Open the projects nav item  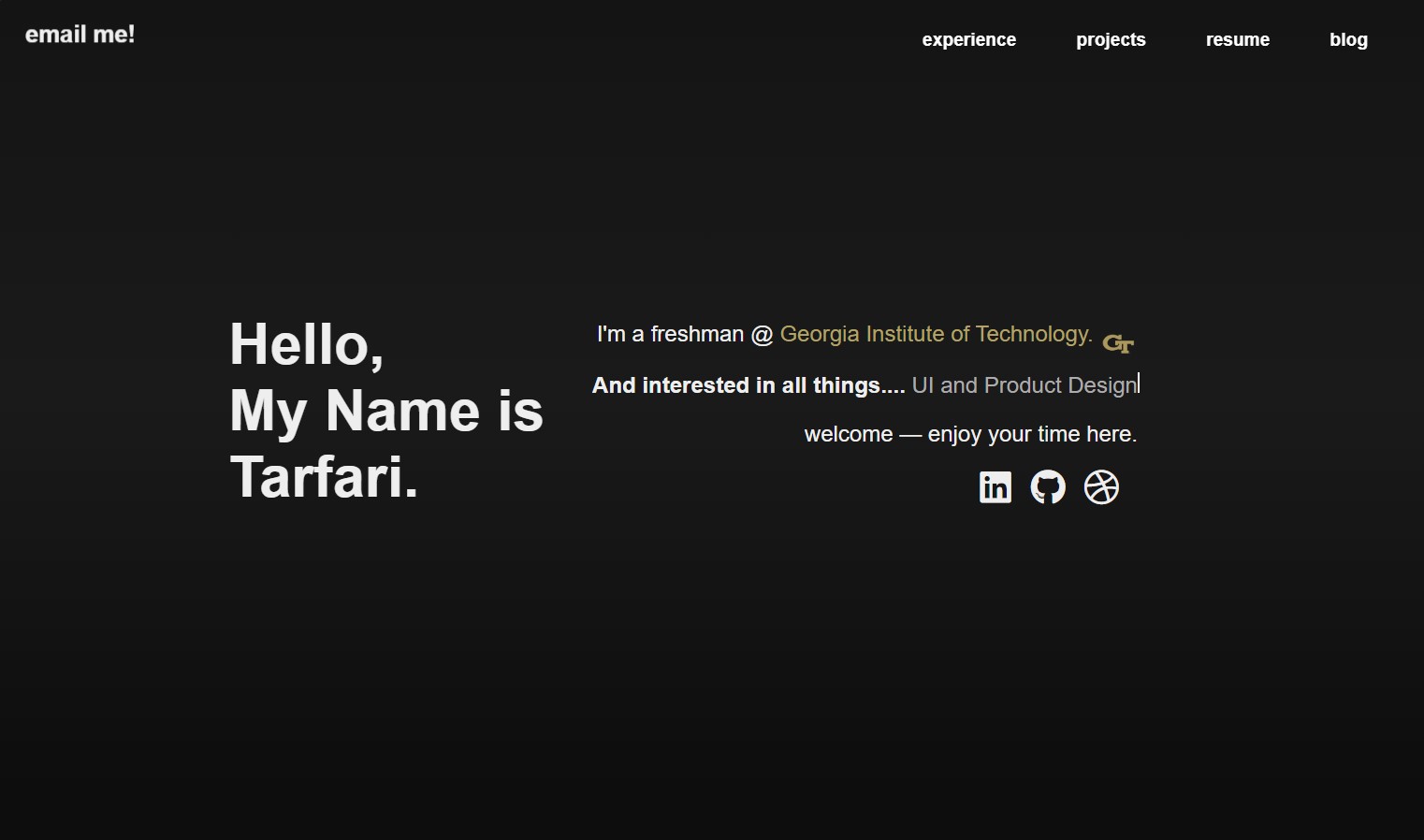[1111, 39]
